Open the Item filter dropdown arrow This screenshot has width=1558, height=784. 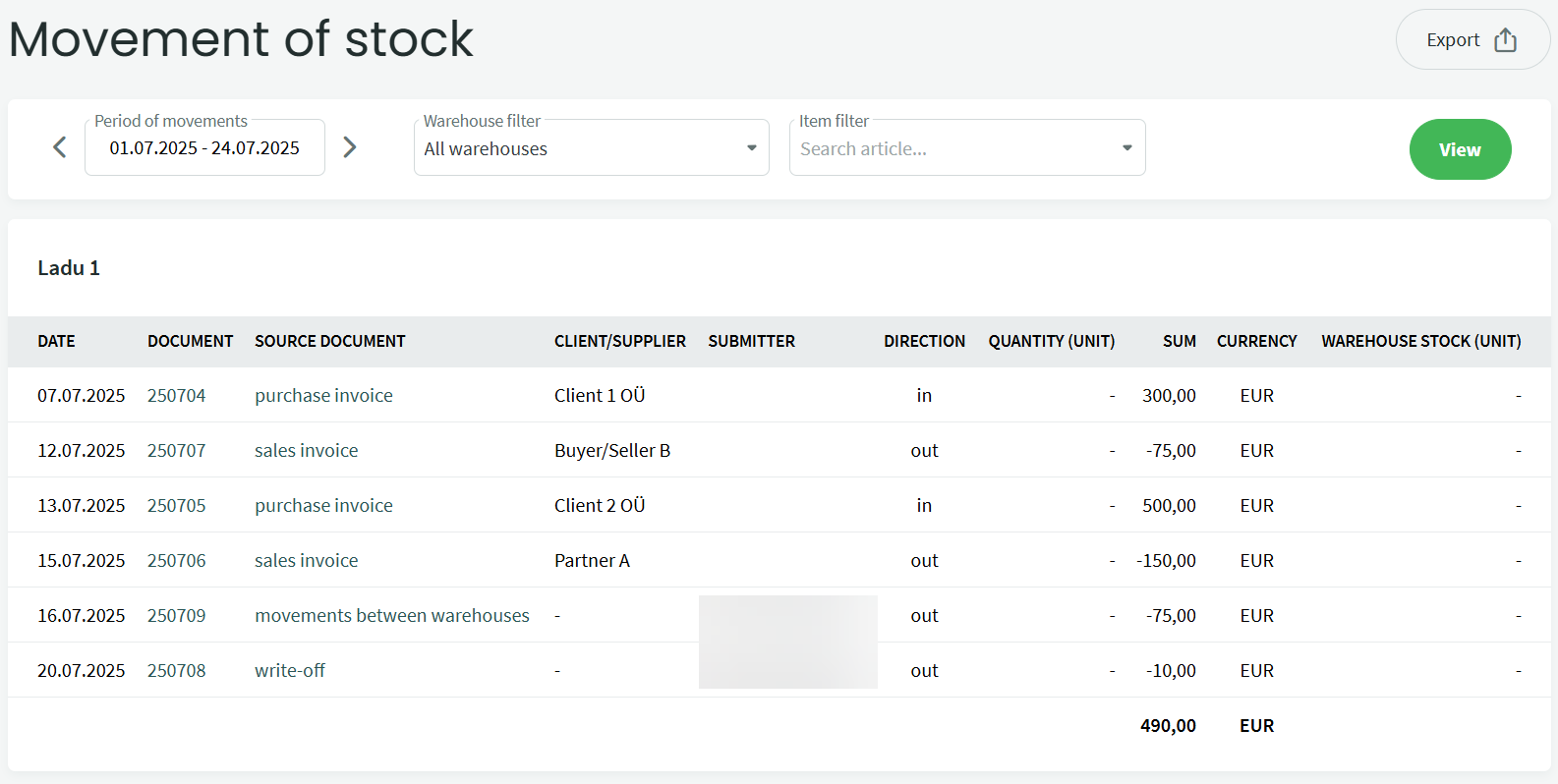coord(1126,148)
